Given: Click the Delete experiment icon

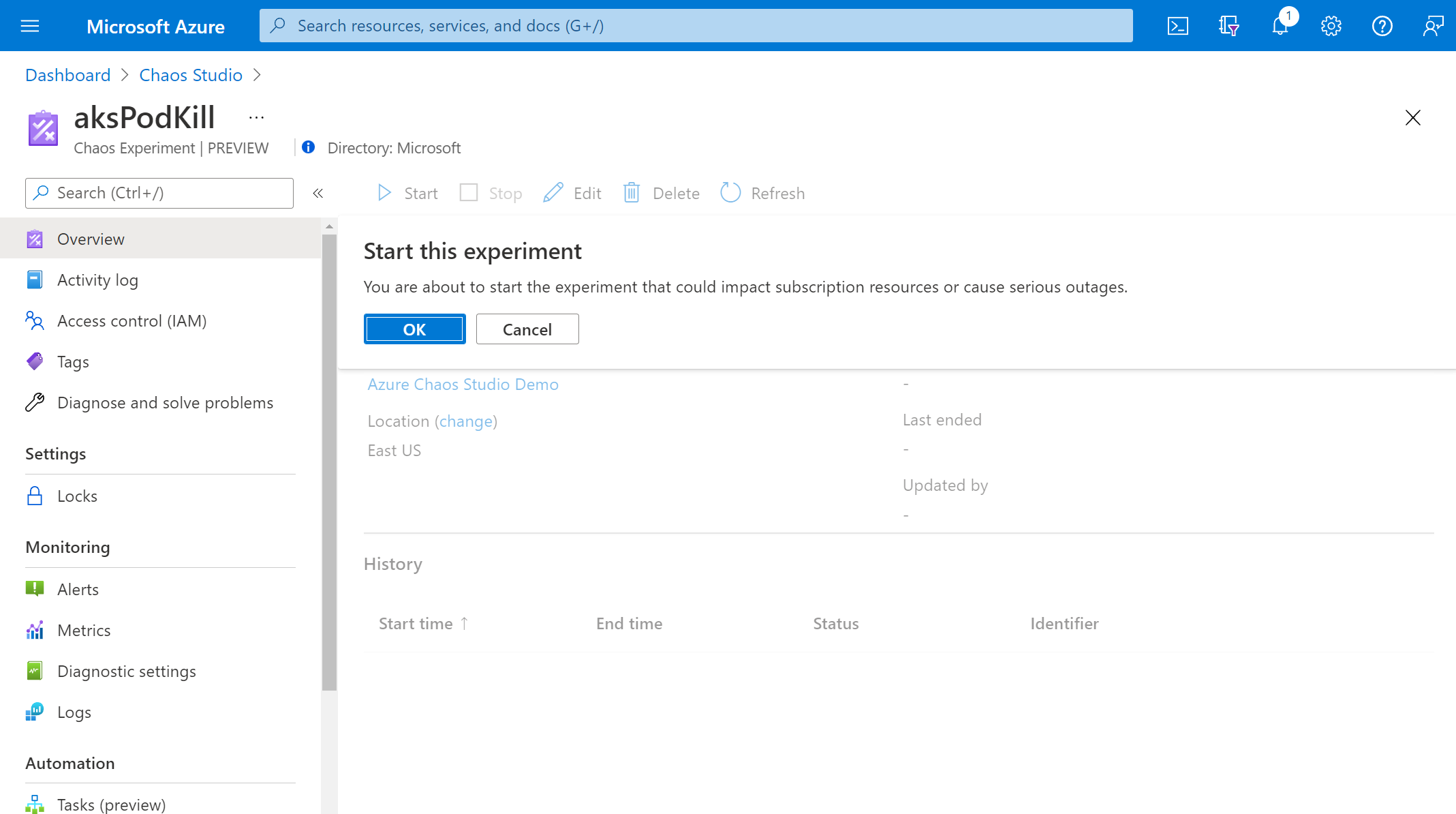Looking at the screenshot, I should point(633,193).
